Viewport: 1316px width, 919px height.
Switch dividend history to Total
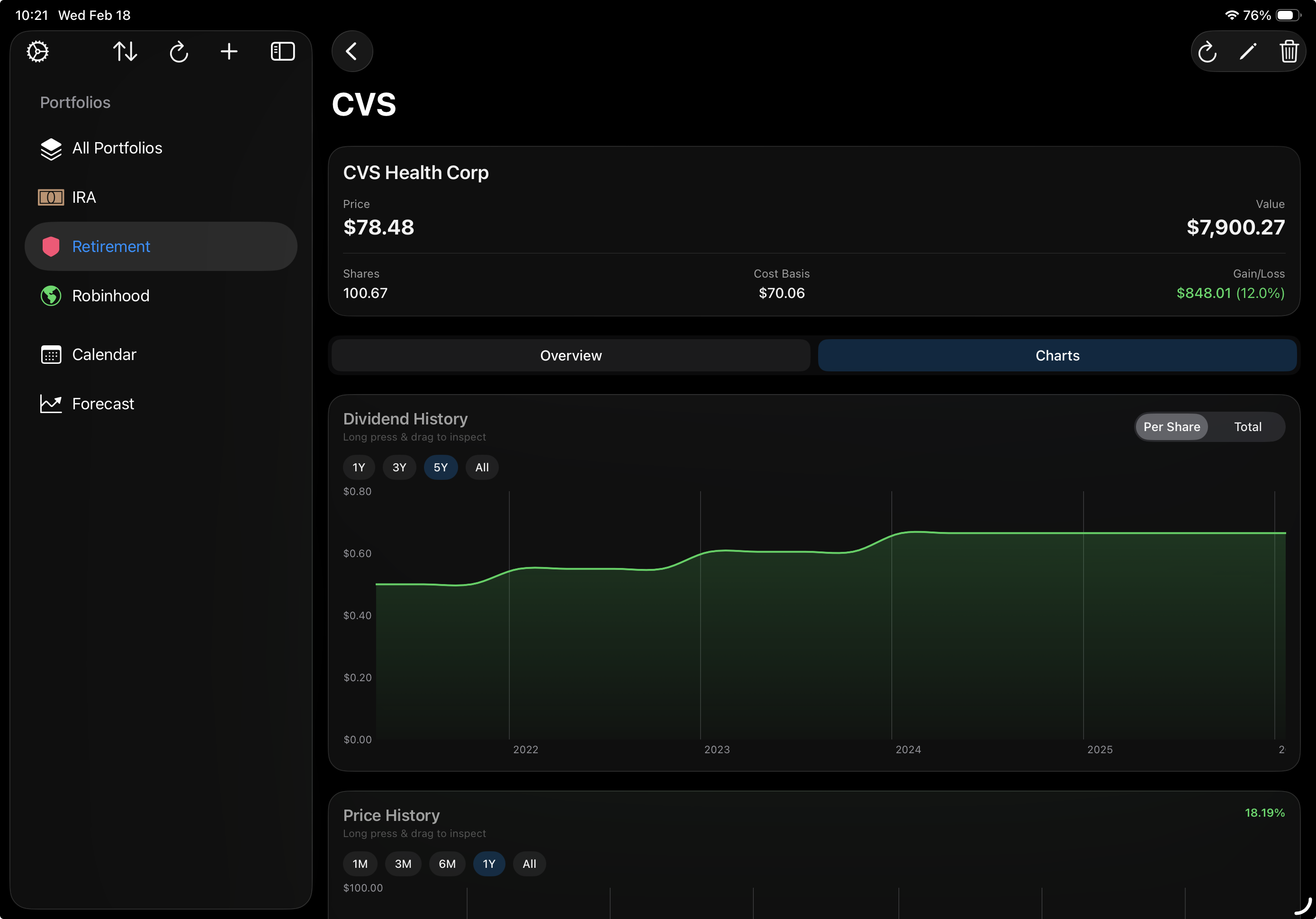tap(1247, 426)
